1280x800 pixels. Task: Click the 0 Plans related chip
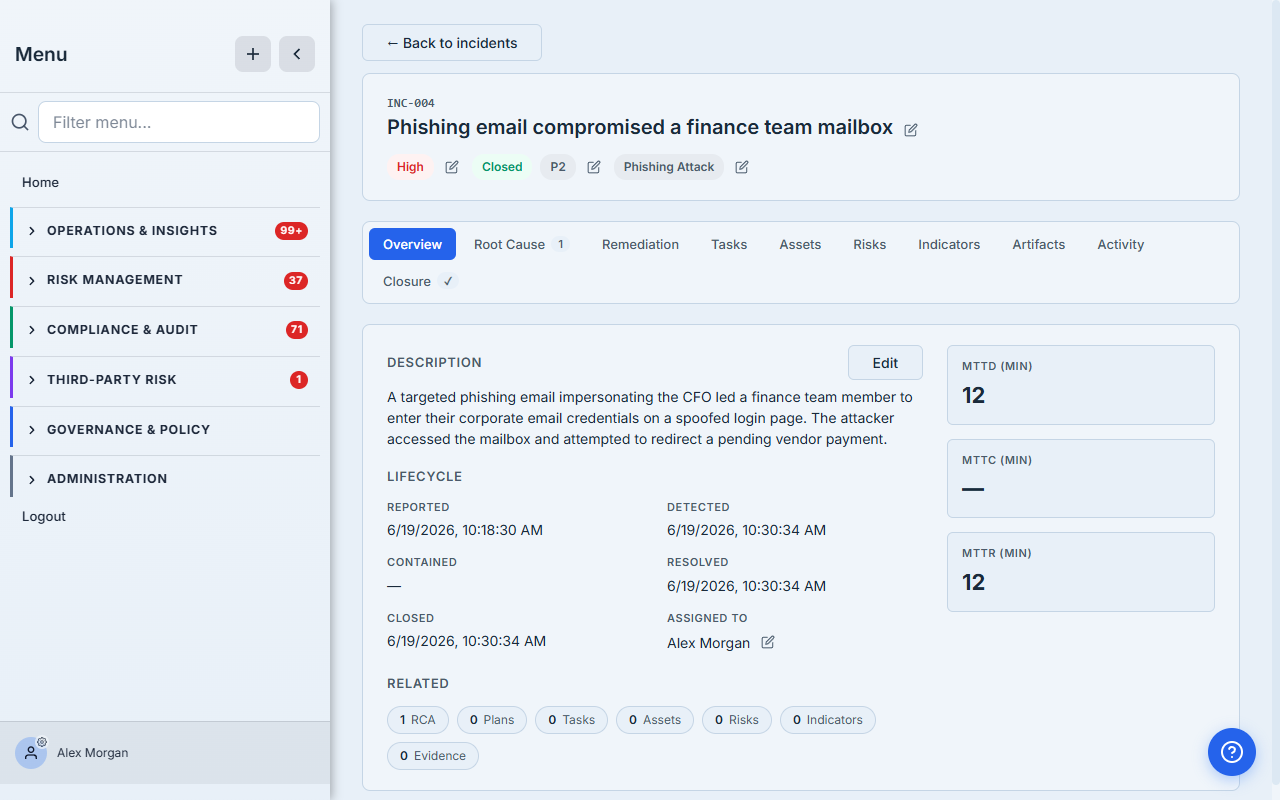[x=492, y=720]
